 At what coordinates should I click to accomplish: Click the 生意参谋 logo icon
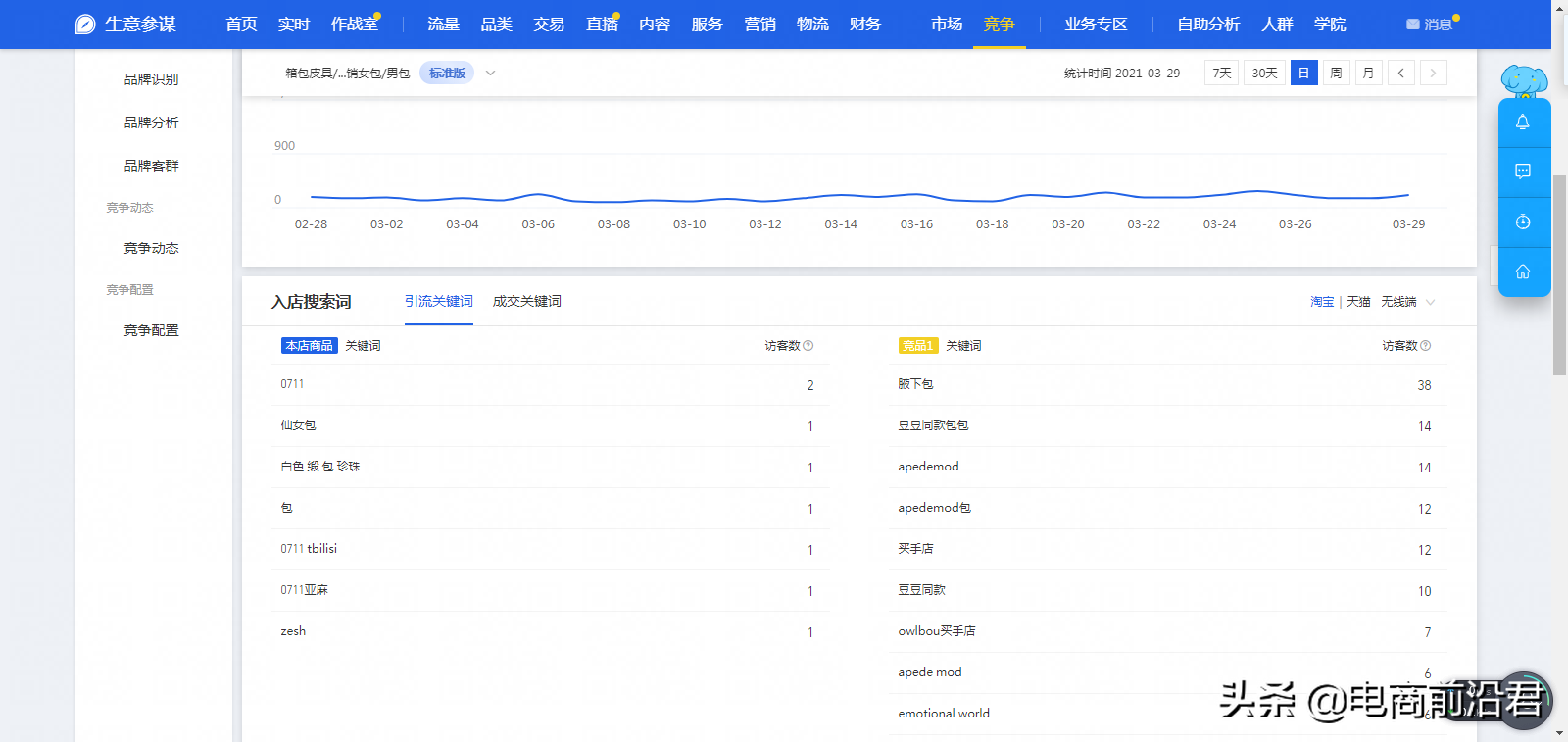(85, 25)
